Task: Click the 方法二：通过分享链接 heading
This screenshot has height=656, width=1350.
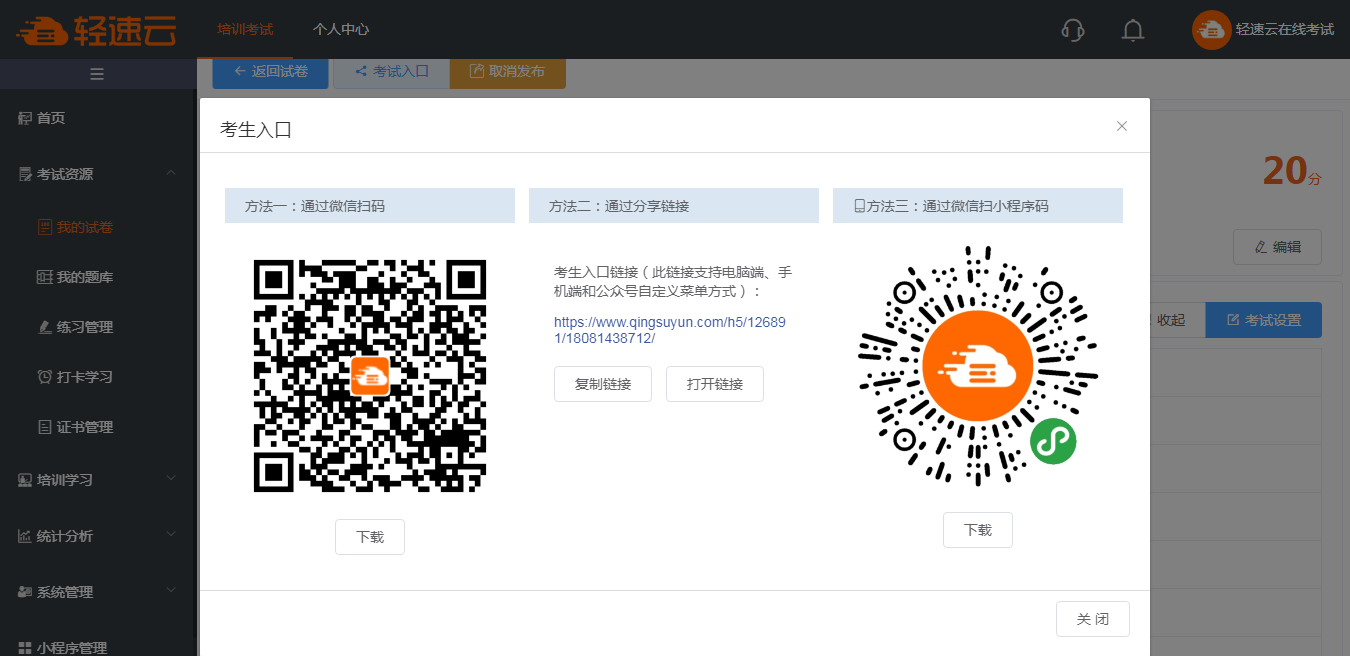Action: (x=619, y=206)
